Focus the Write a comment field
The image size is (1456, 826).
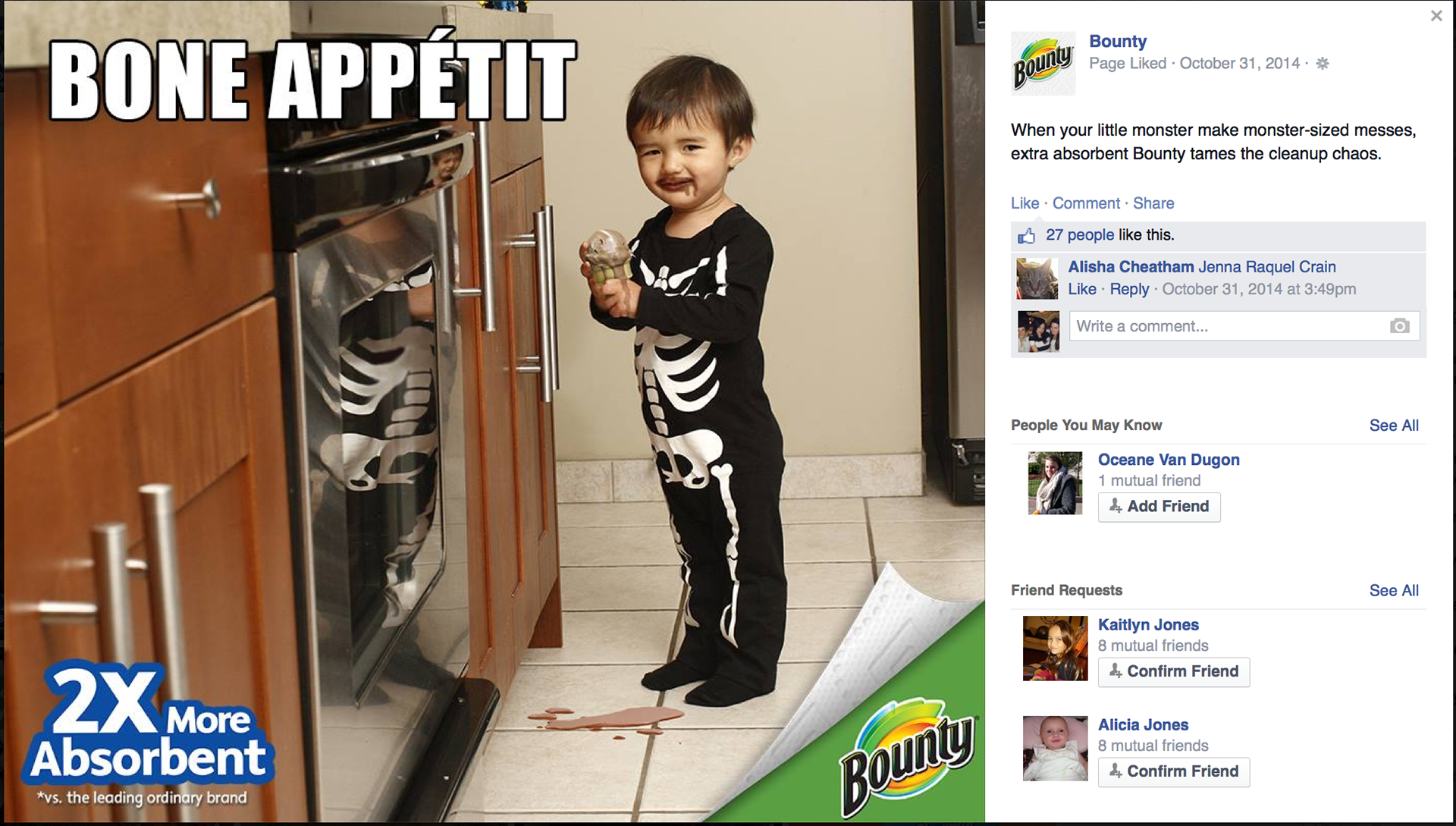point(1244,326)
